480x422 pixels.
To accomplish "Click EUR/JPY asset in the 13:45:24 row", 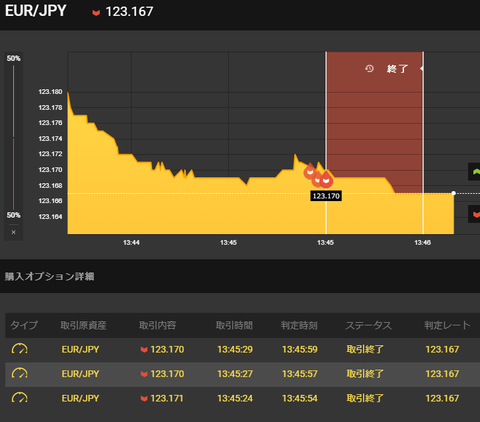I will coord(80,398).
